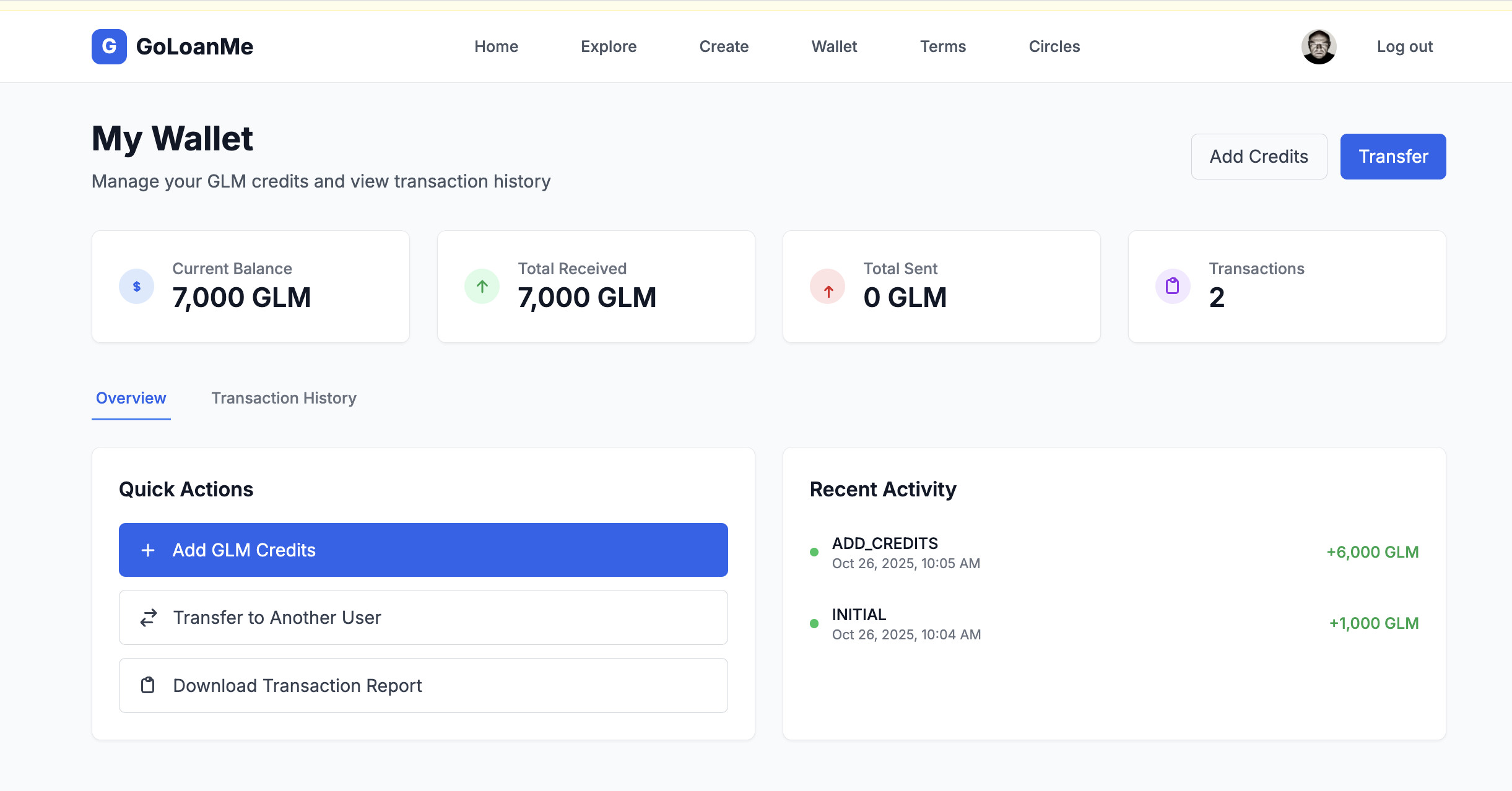Screen dimensions: 1512x791
Task: Open the ADD_CREDITS activity entry
Action: (x=884, y=544)
